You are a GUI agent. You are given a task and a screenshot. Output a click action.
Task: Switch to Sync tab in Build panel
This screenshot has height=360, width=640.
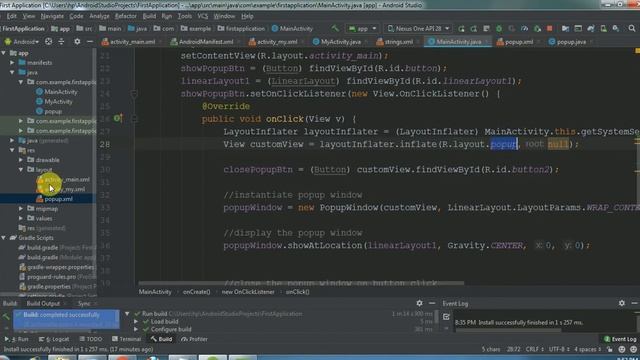pos(84,303)
